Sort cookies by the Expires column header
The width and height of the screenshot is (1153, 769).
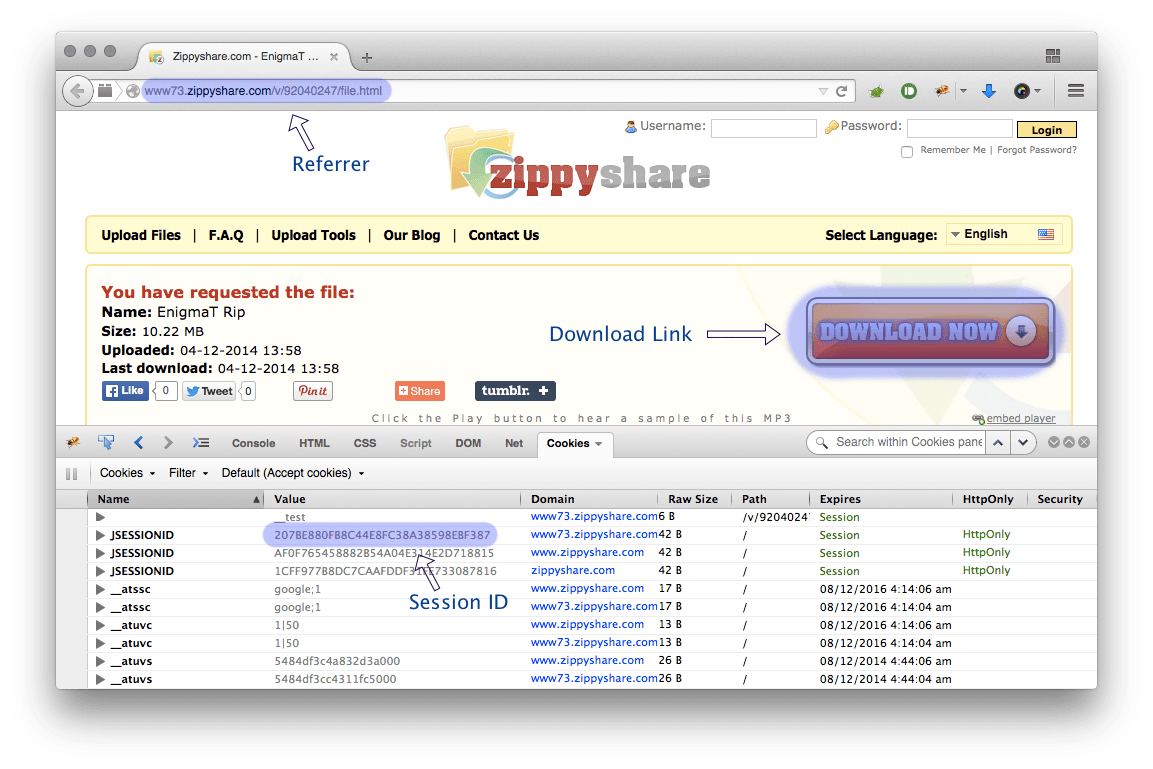(x=881, y=499)
